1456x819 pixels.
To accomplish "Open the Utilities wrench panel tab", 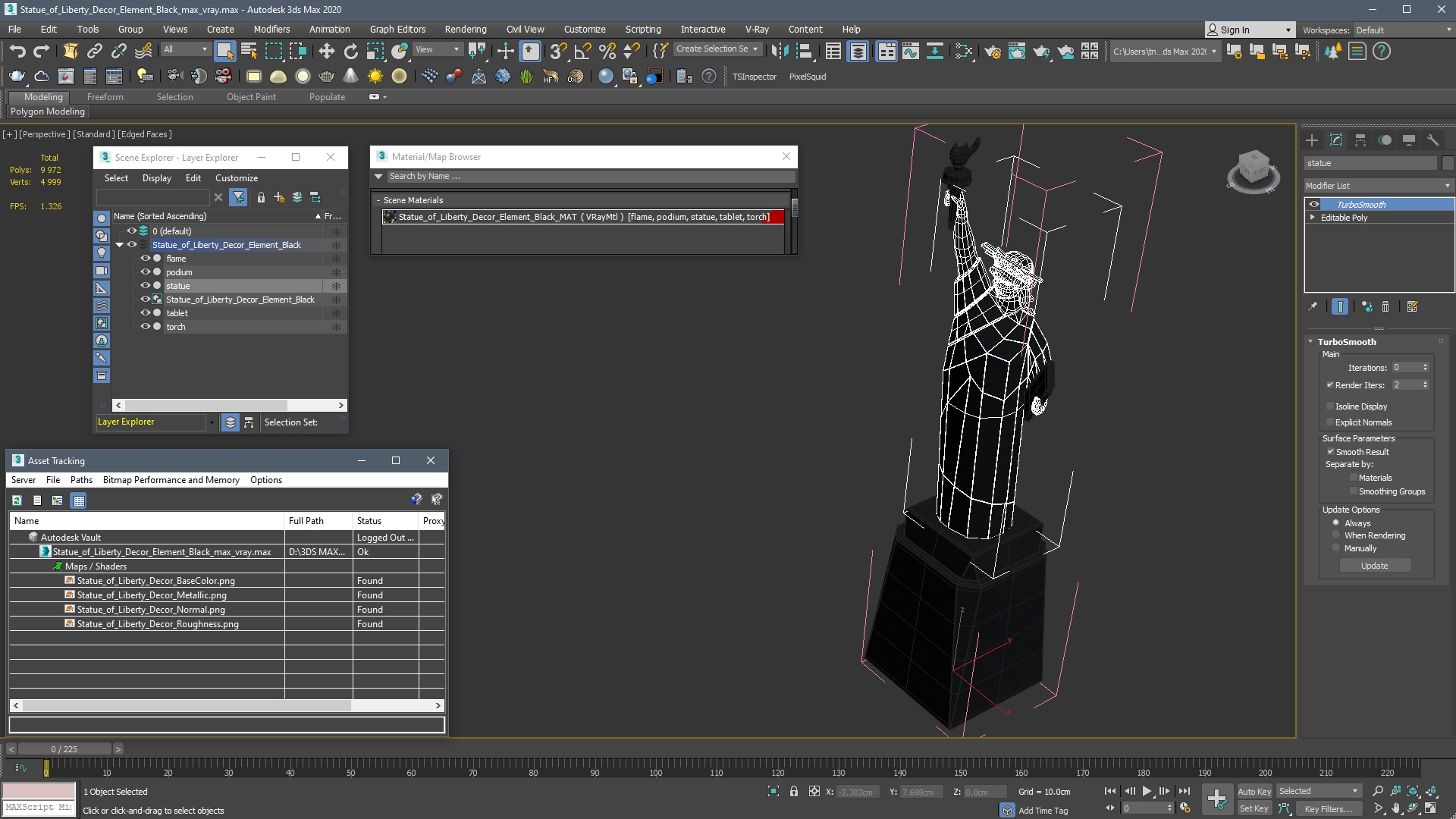I will point(1433,140).
